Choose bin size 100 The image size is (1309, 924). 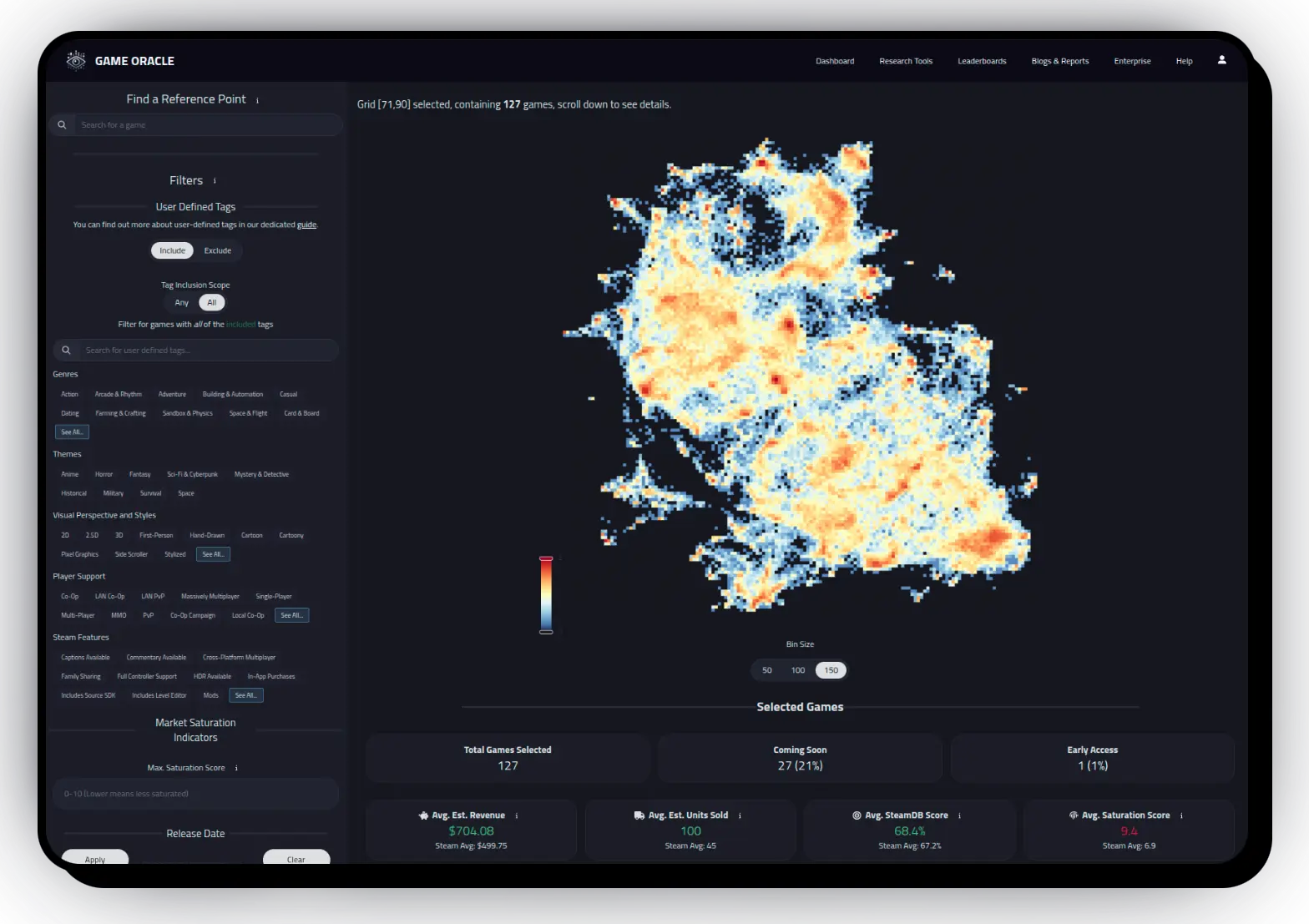coord(798,670)
